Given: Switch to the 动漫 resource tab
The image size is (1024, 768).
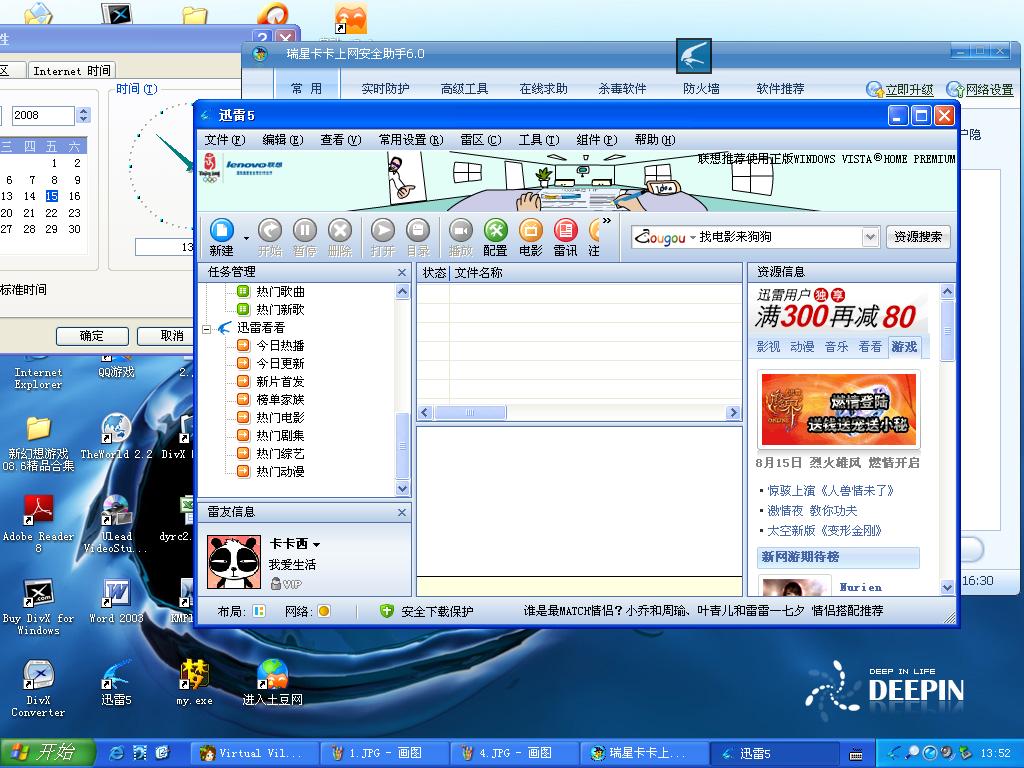Looking at the screenshot, I should click(x=802, y=347).
